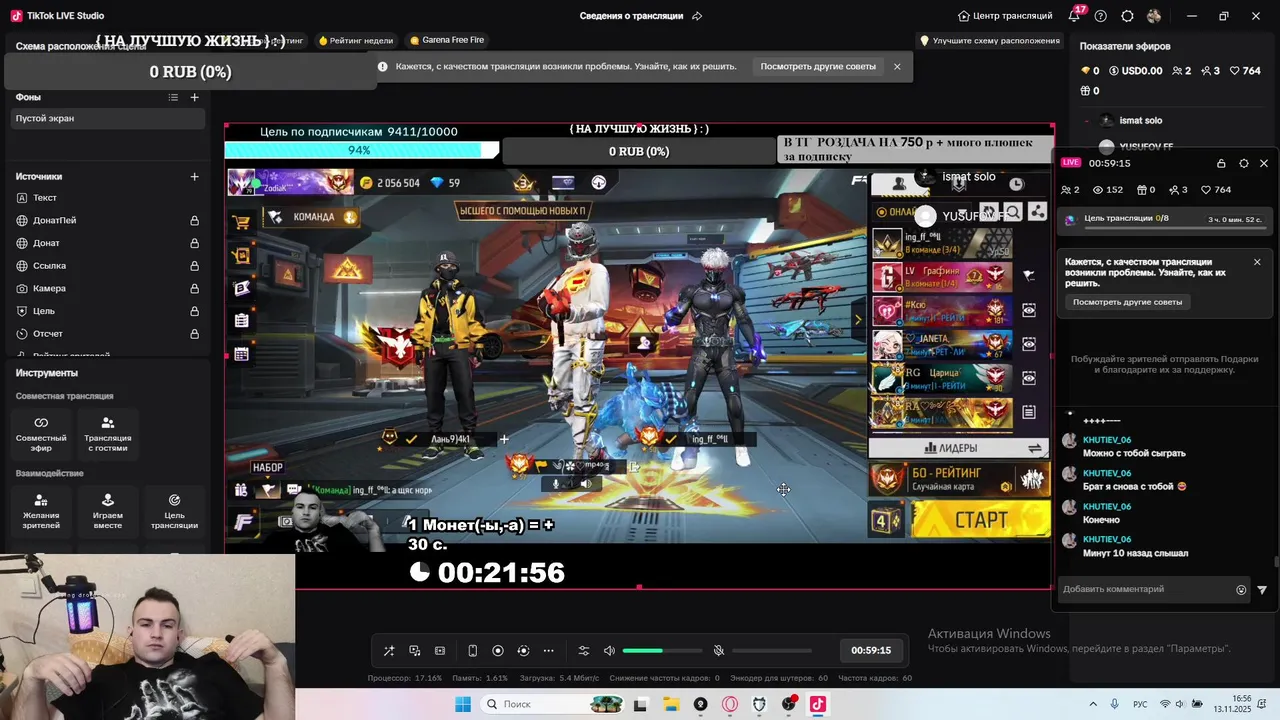Switch to the Garena Free Fire tab
The image size is (1280, 720).
[x=447, y=41]
